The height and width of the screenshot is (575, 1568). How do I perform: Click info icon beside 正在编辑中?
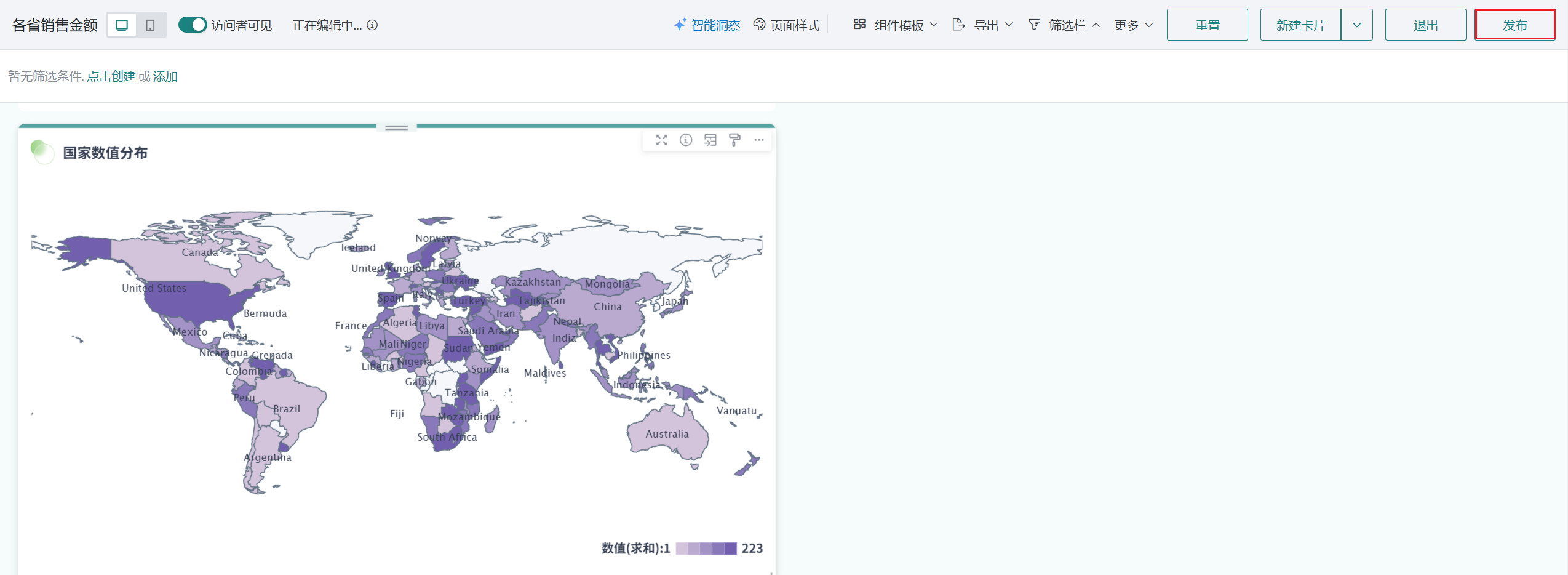pos(372,25)
